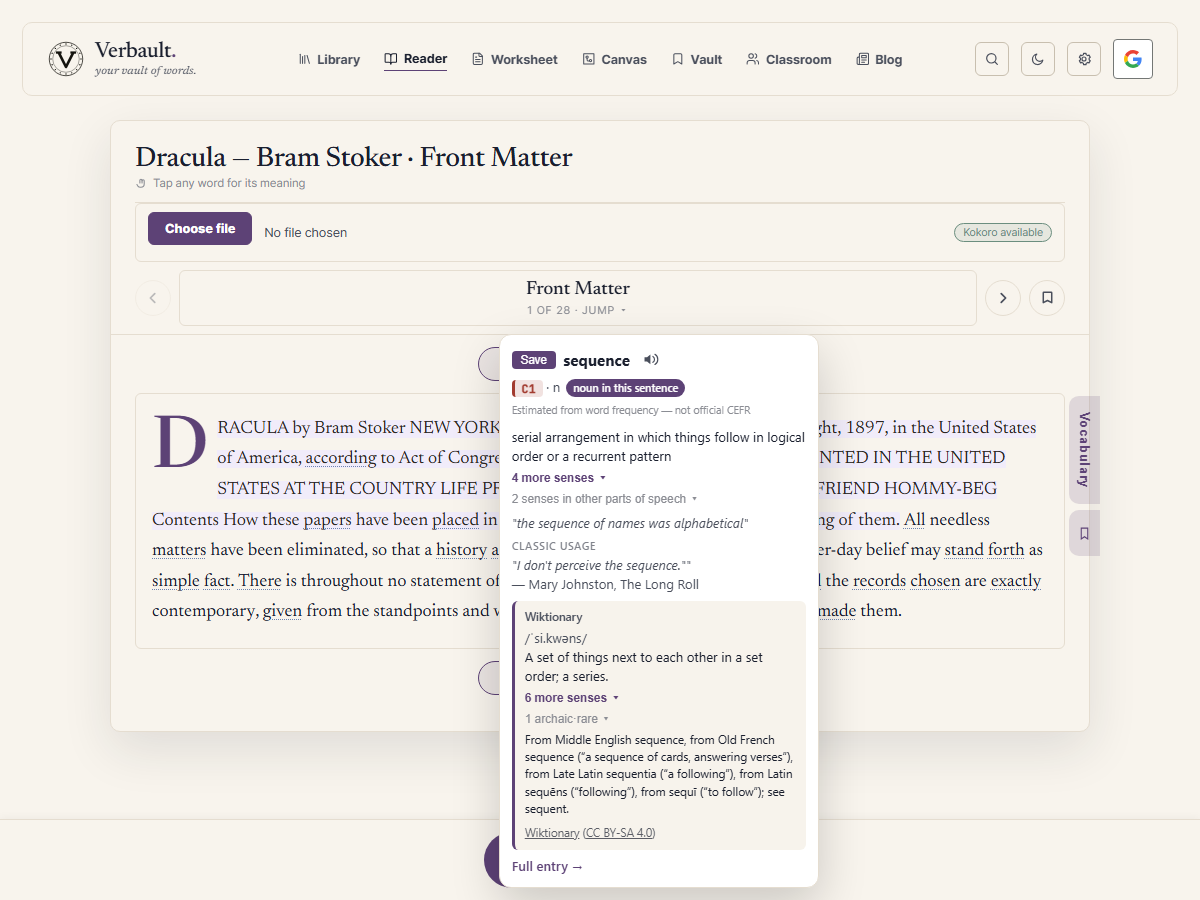Open the Classroom tab
This screenshot has height=900, width=1200.
pos(789,60)
